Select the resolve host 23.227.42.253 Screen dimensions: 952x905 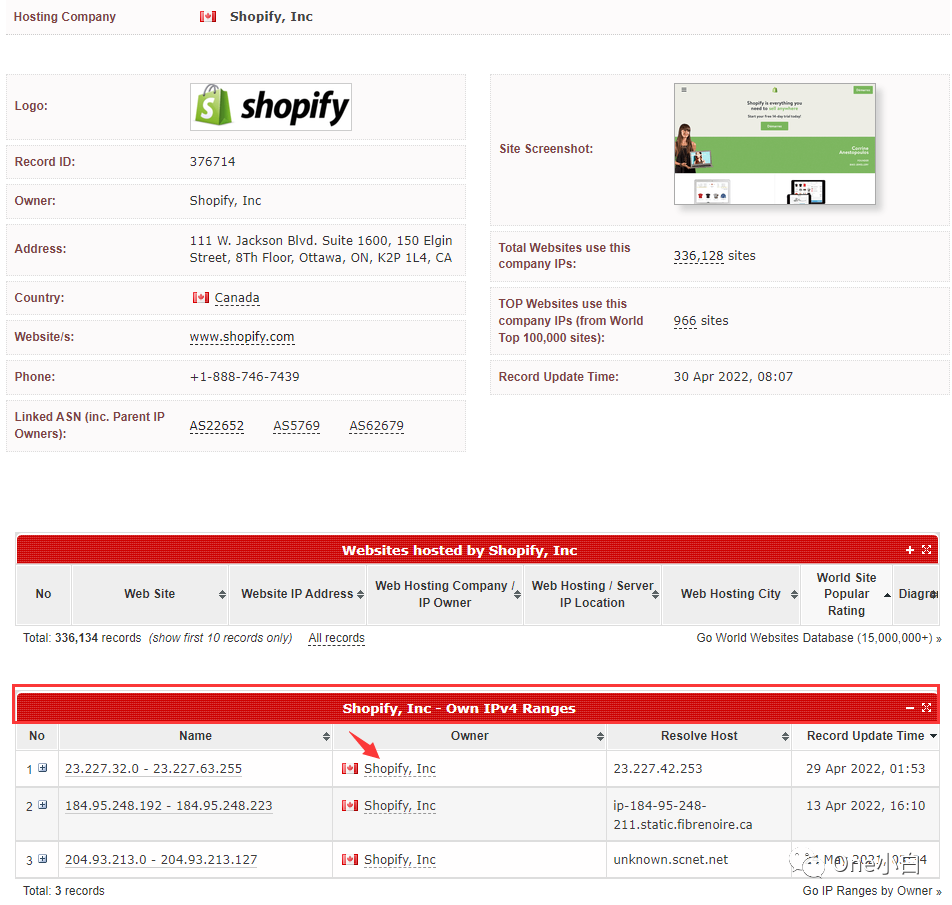pyautogui.click(x=658, y=769)
